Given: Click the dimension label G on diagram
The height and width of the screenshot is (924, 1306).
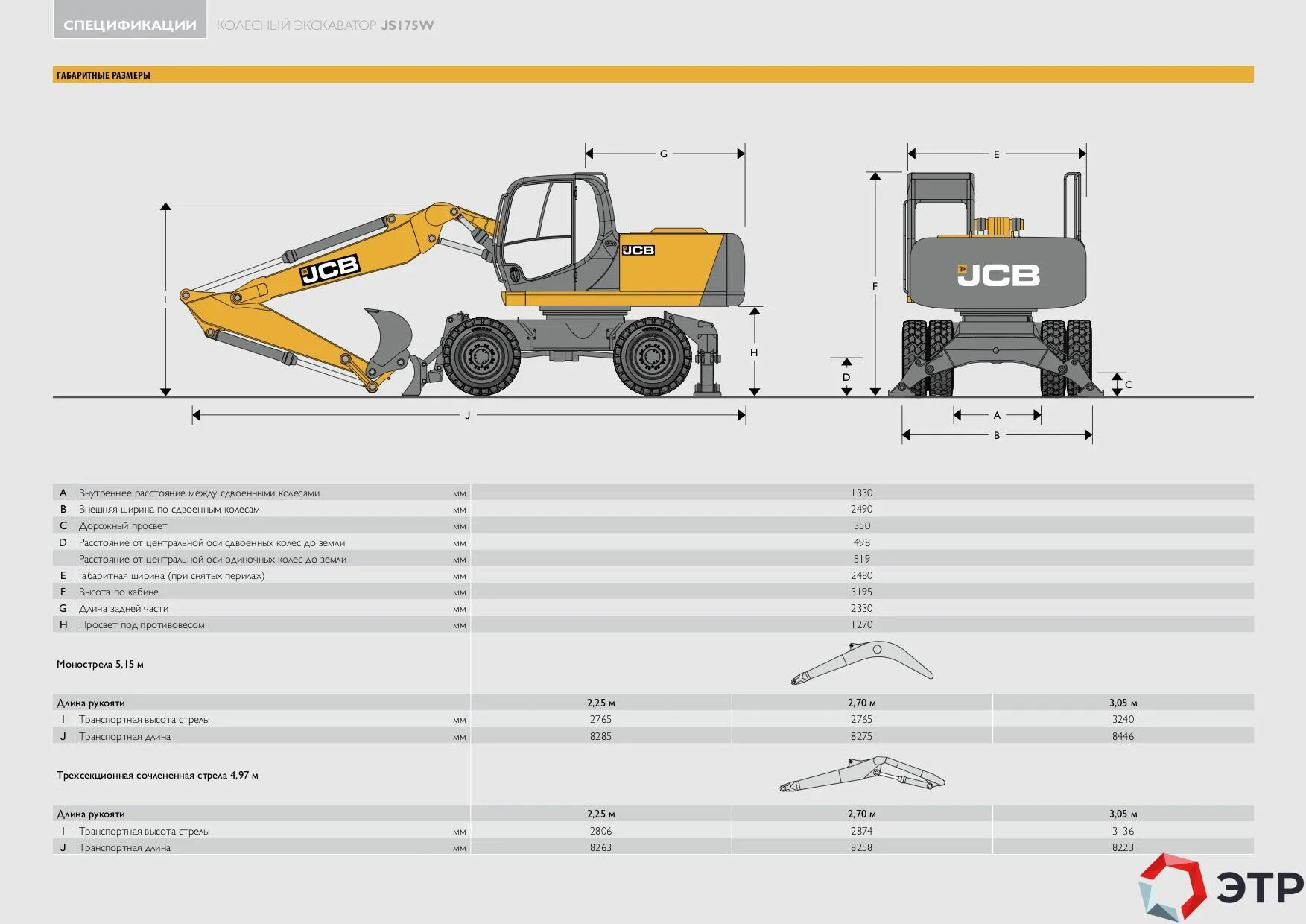Looking at the screenshot, I should (x=664, y=154).
